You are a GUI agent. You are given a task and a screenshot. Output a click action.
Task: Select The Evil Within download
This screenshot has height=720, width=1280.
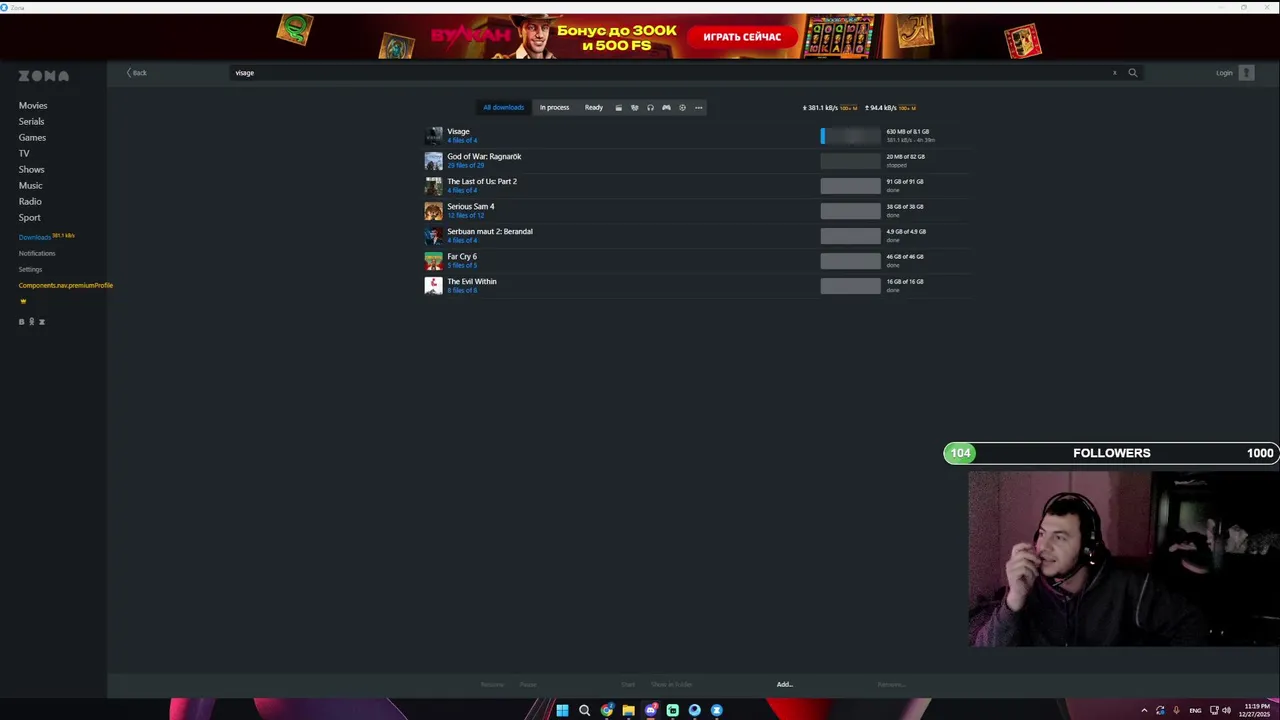(697, 285)
